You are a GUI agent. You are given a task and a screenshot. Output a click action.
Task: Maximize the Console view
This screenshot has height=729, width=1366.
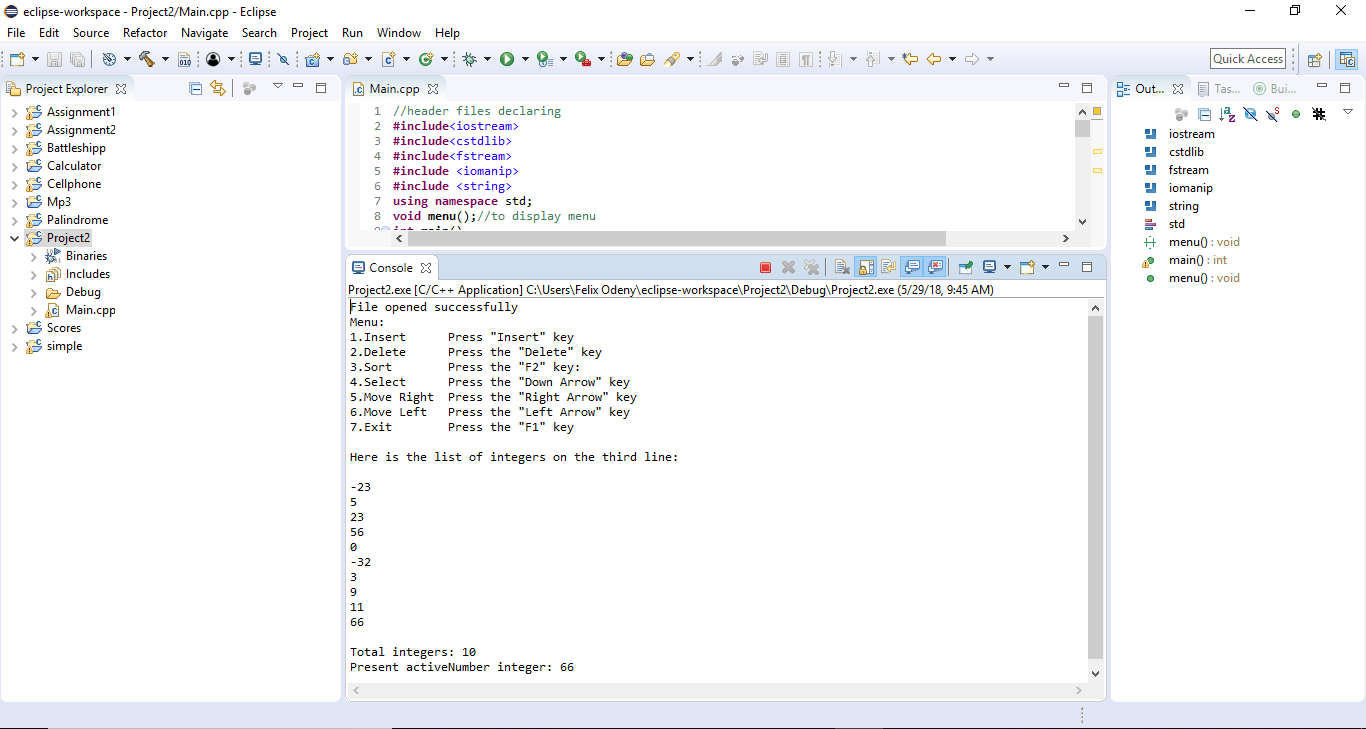(x=1087, y=267)
